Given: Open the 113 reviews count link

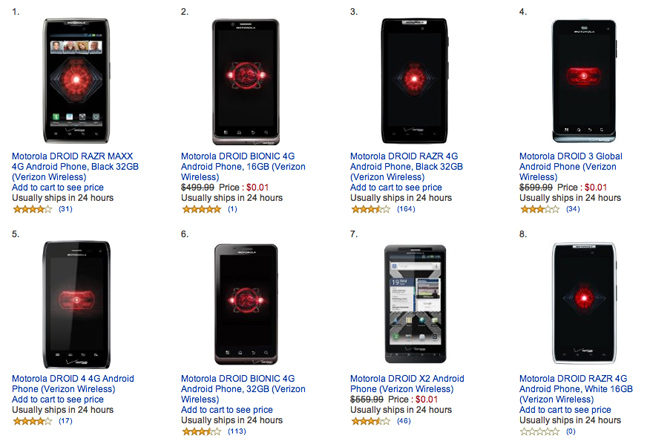Looking at the screenshot, I should 237,432.
